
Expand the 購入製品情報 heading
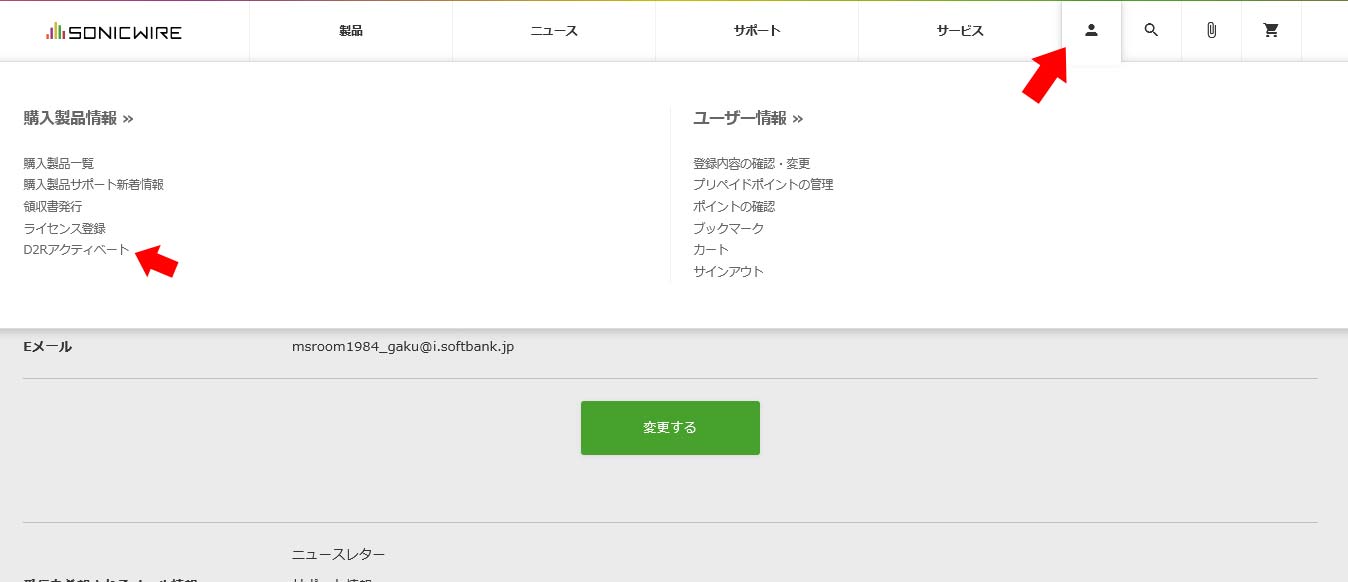click(x=78, y=119)
